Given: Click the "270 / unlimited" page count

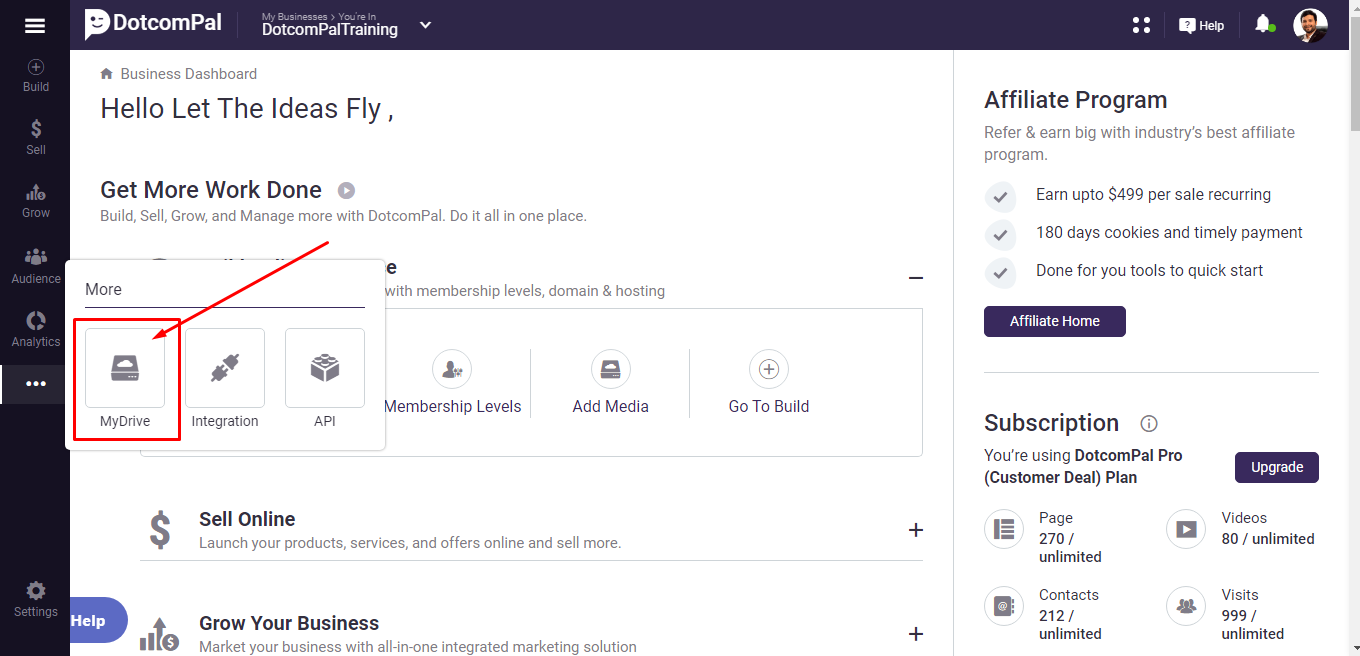Looking at the screenshot, I should point(1070,547).
